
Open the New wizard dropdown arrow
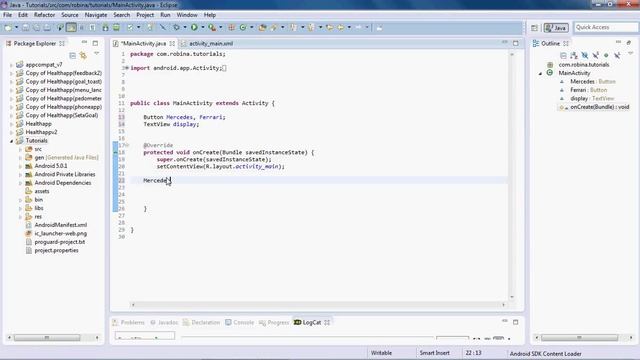click(16, 27)
